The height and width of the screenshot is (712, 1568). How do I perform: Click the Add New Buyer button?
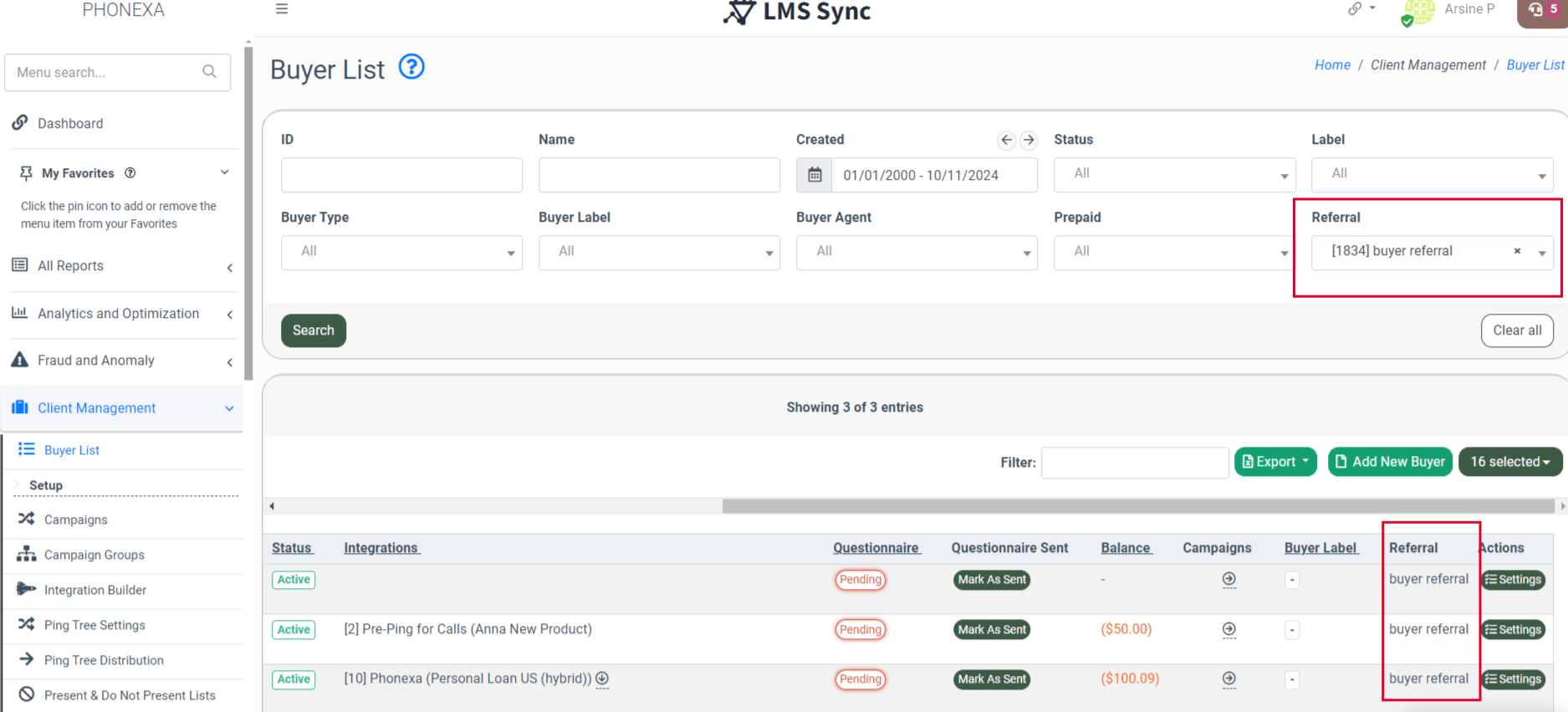pyautogui.click(x=1389, y=462)
